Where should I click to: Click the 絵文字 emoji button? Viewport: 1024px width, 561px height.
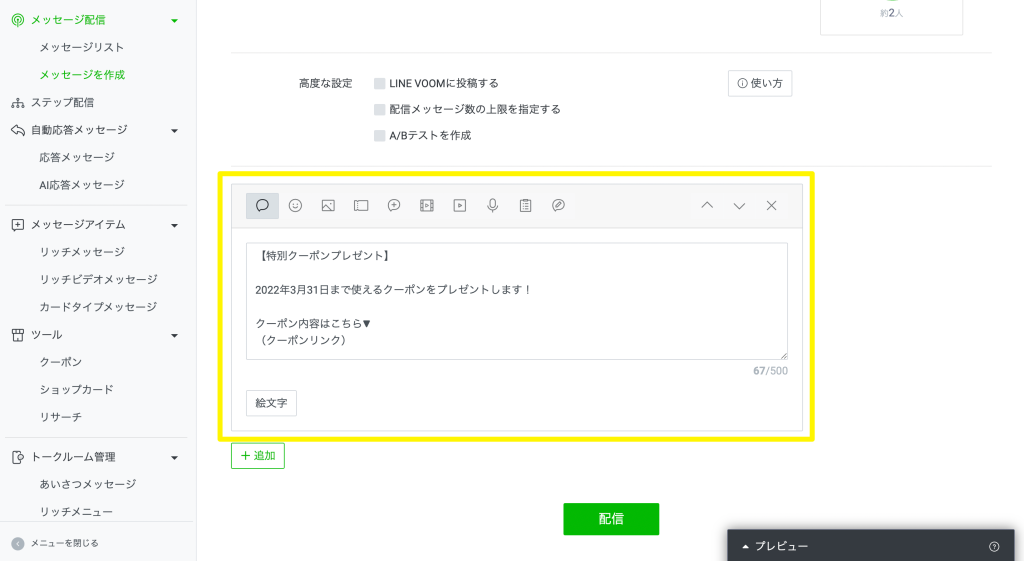(x=271, y=403)
